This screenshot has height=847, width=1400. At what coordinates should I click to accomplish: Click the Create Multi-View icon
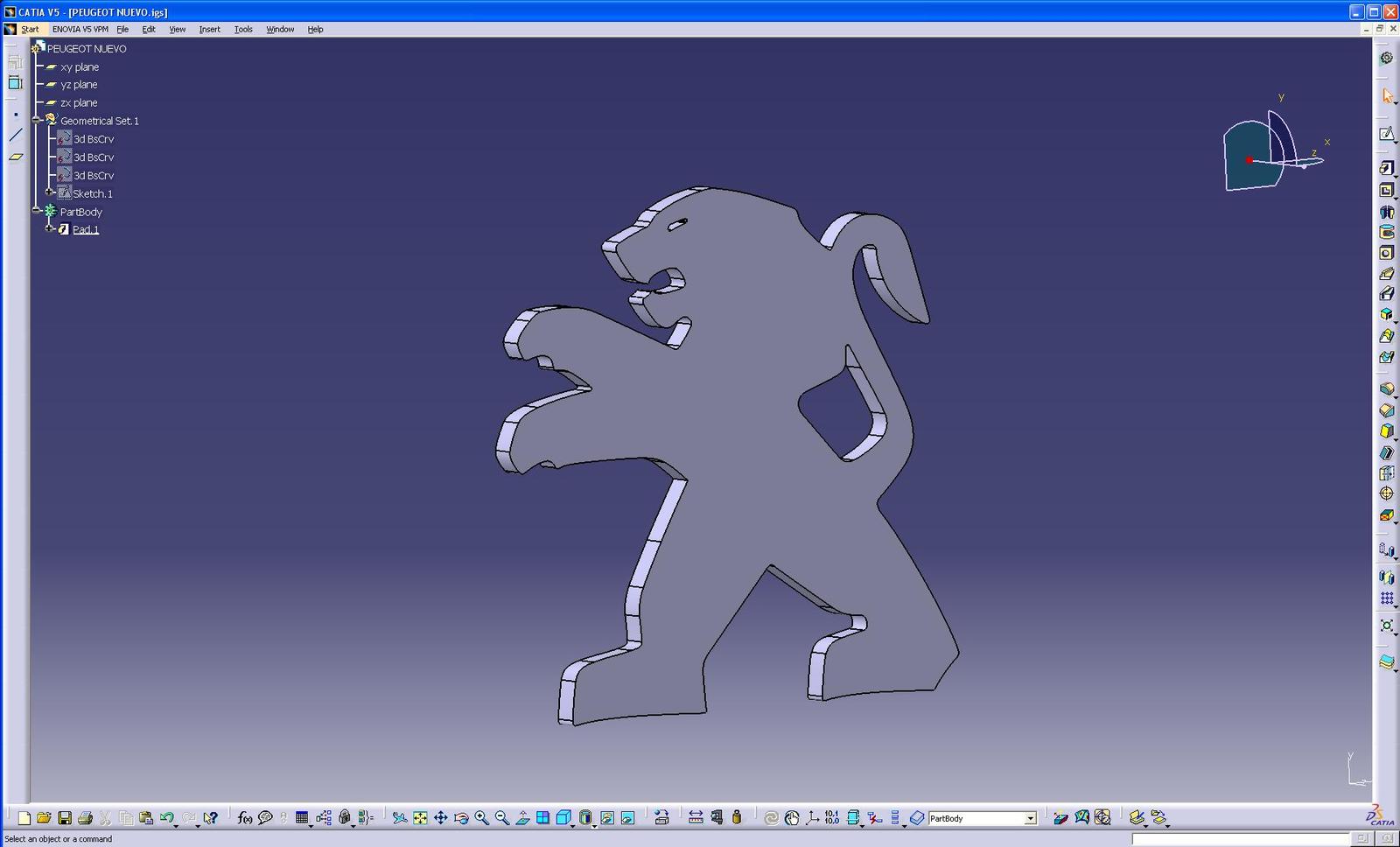pos(542,818)
